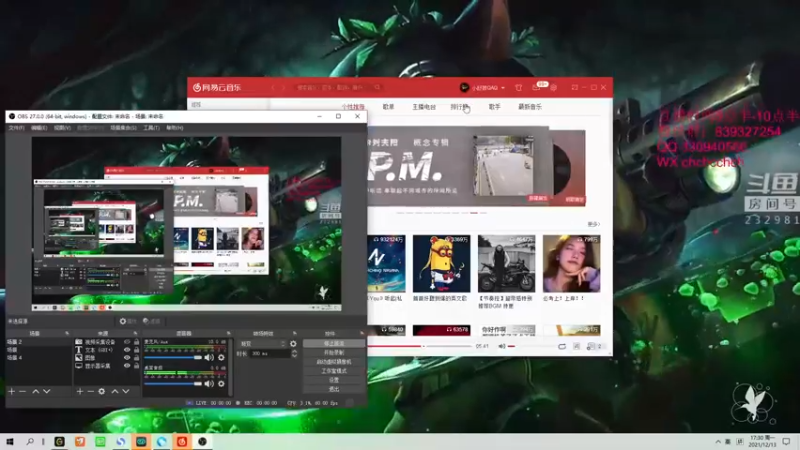Open 桌面音频 audio settings gear
Viewport: 800px width, 450px height.
[221, 383]
